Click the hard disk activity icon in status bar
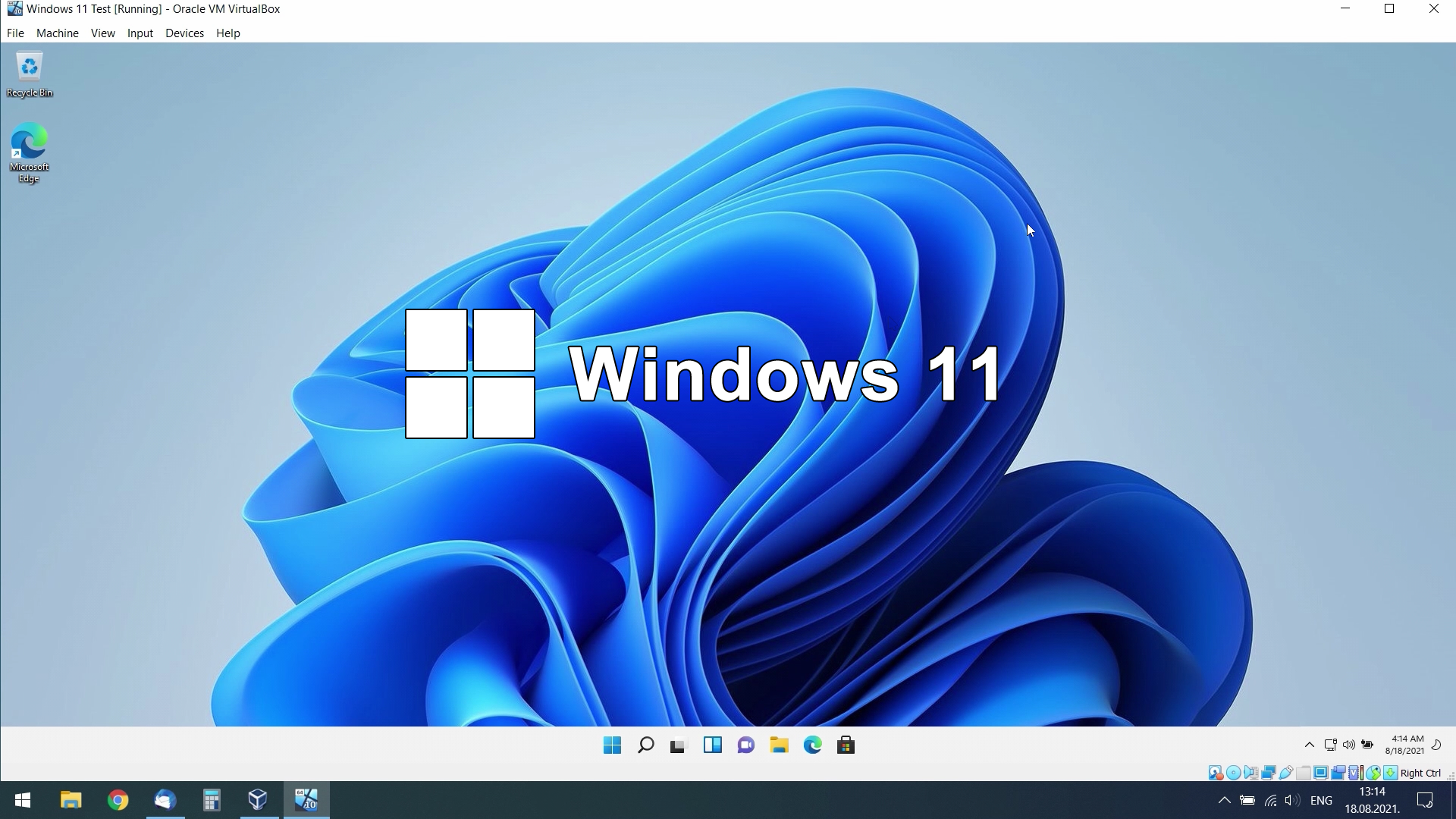This screenshot has width=1456, height=819. pos(1216,772)
